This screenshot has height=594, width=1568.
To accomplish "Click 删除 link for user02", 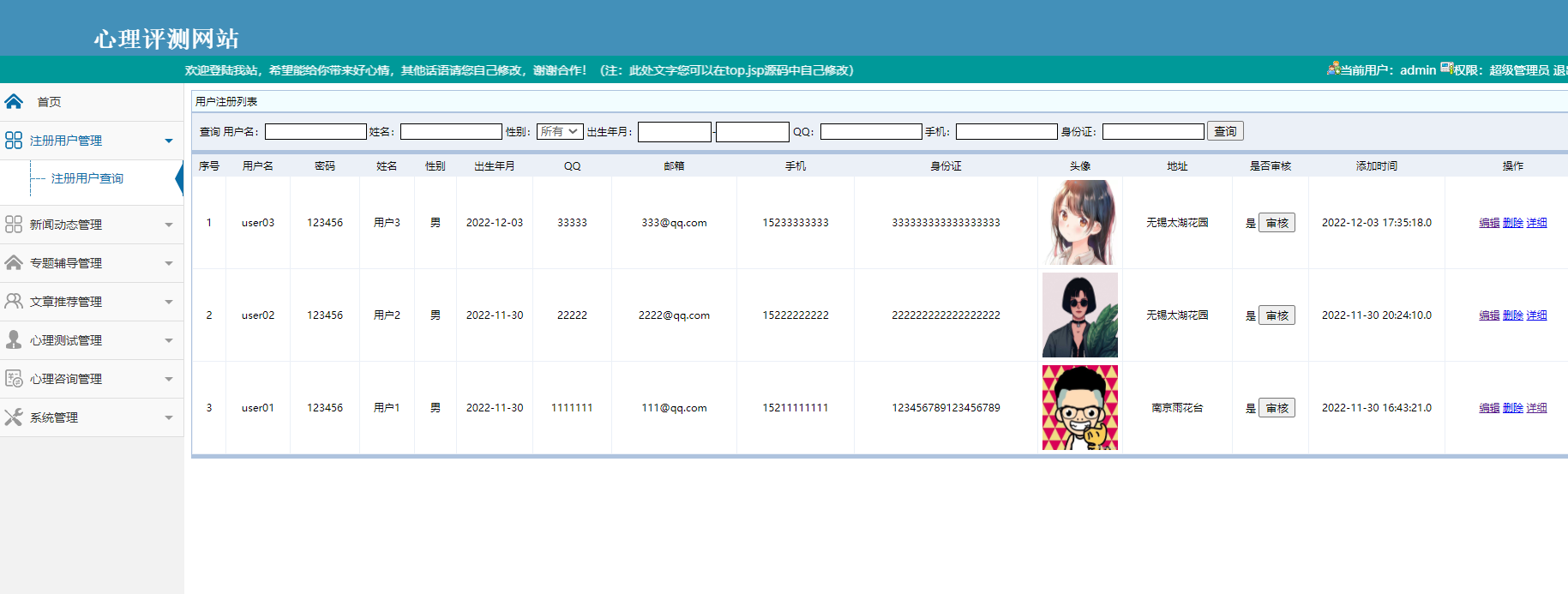I will pyautogui.click(x=1513, y=315).
